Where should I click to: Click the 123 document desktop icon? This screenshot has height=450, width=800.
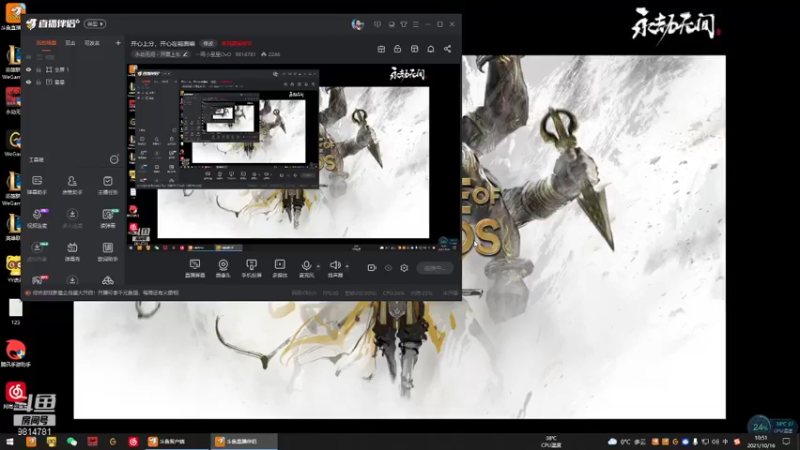(x=15, y=312)
